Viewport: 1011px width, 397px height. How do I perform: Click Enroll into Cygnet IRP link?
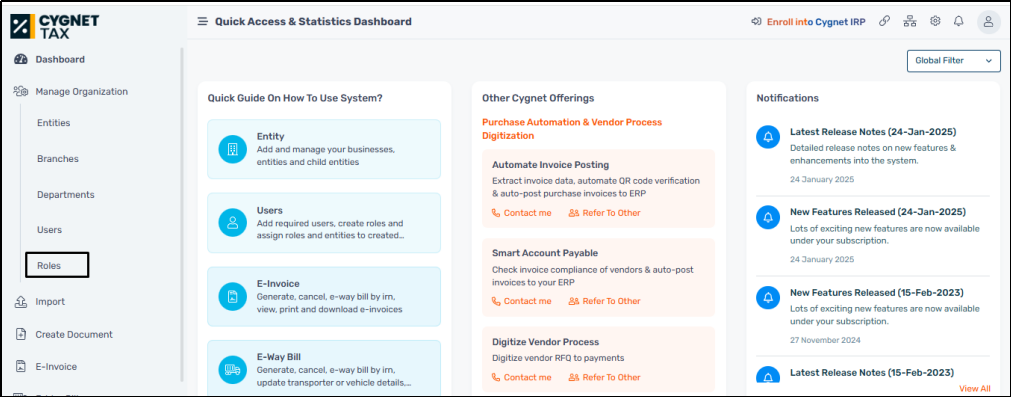816,21
